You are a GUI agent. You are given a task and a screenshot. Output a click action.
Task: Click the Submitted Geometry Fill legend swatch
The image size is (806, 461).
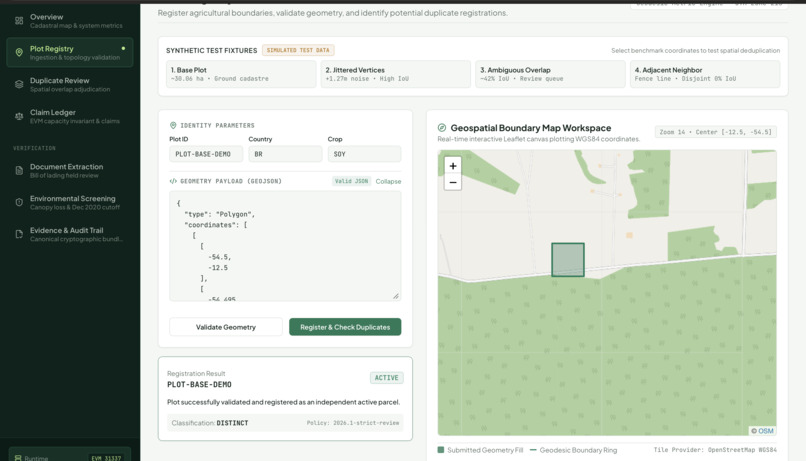[x=441, y=450]
